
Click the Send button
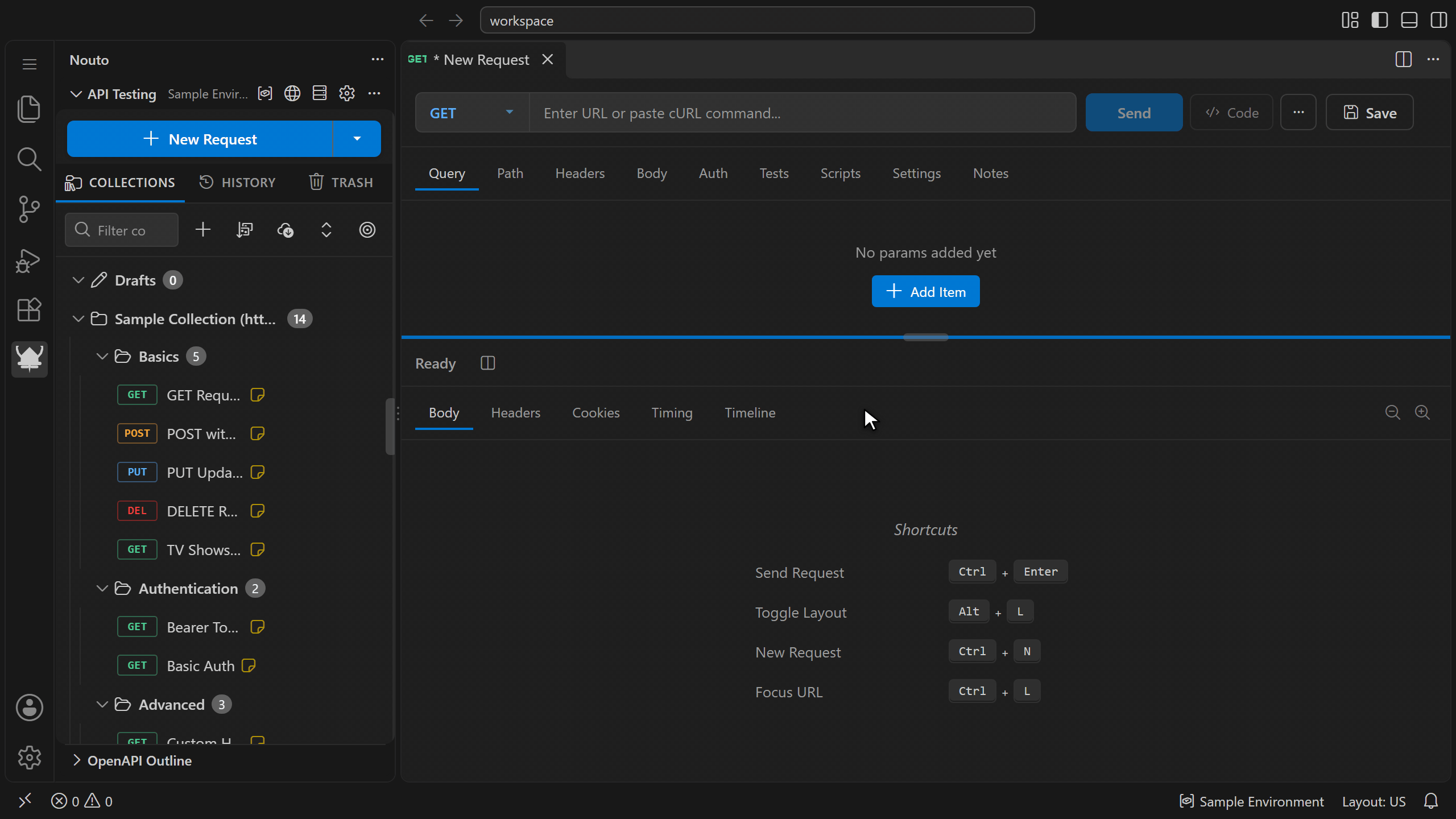(x=1134, y=113)
